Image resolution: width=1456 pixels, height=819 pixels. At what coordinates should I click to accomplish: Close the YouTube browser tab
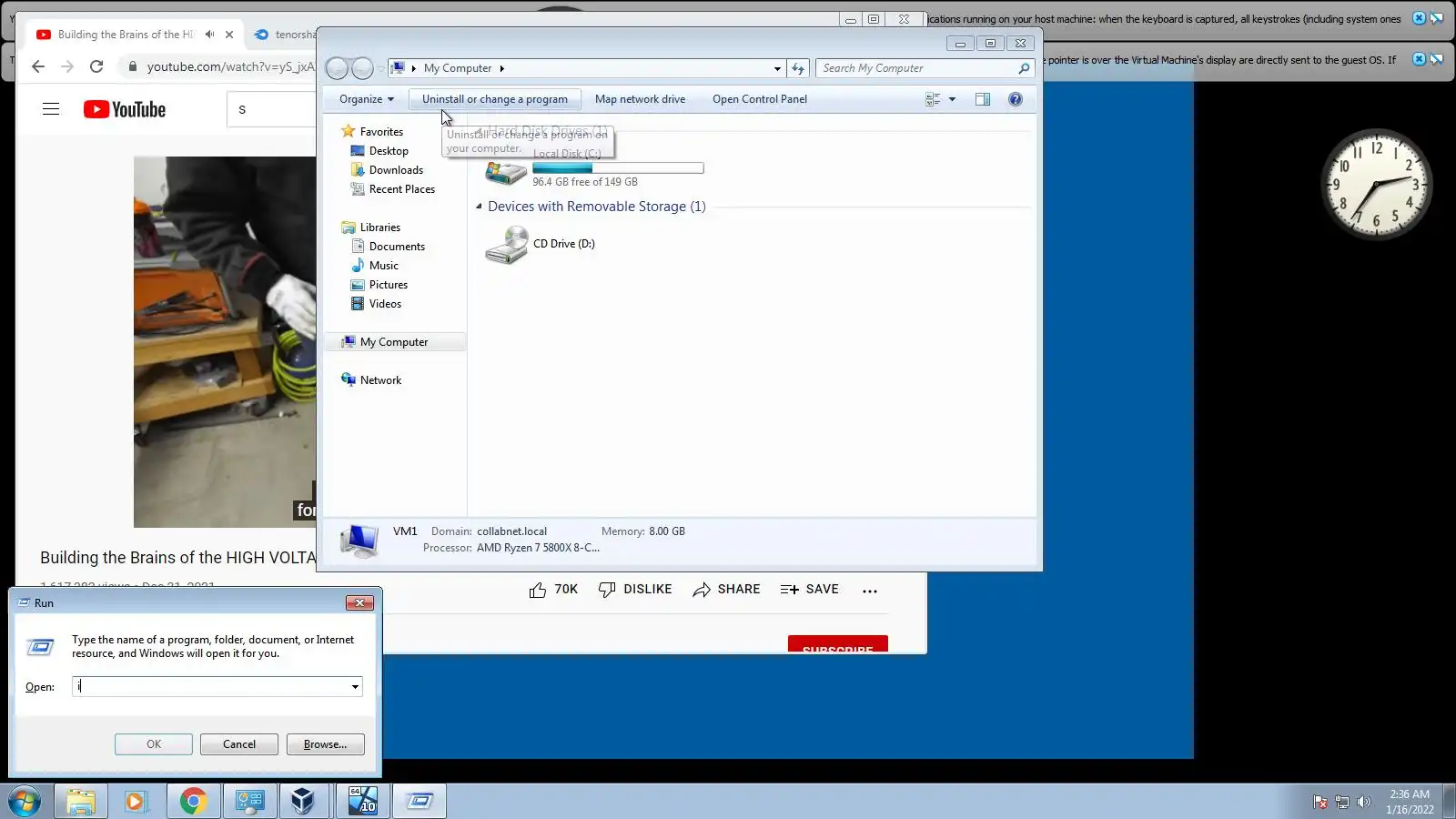(229, 35)
